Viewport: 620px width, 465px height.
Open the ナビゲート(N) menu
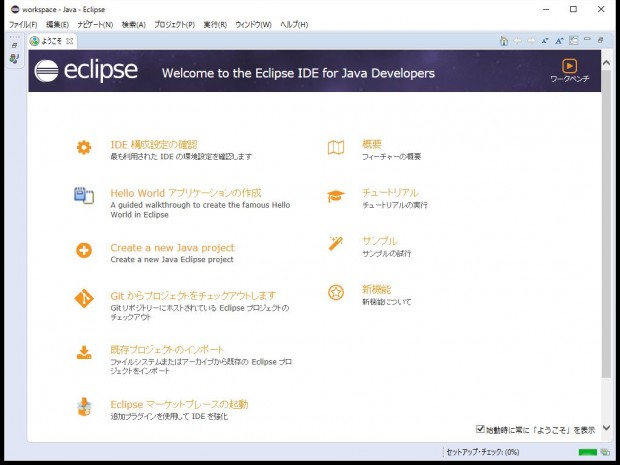coord(95,25)
